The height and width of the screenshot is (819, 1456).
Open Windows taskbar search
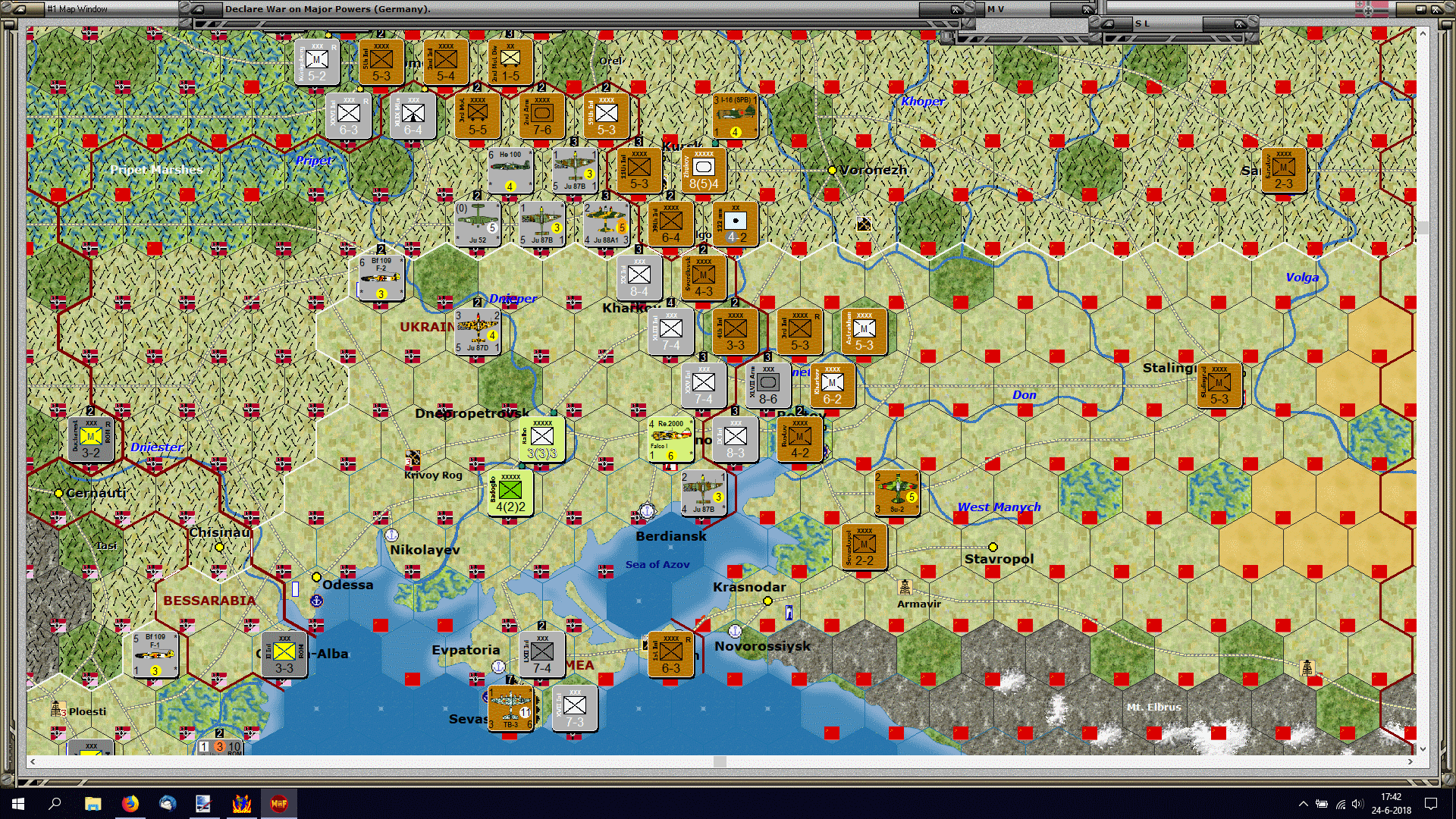(55, 803)
